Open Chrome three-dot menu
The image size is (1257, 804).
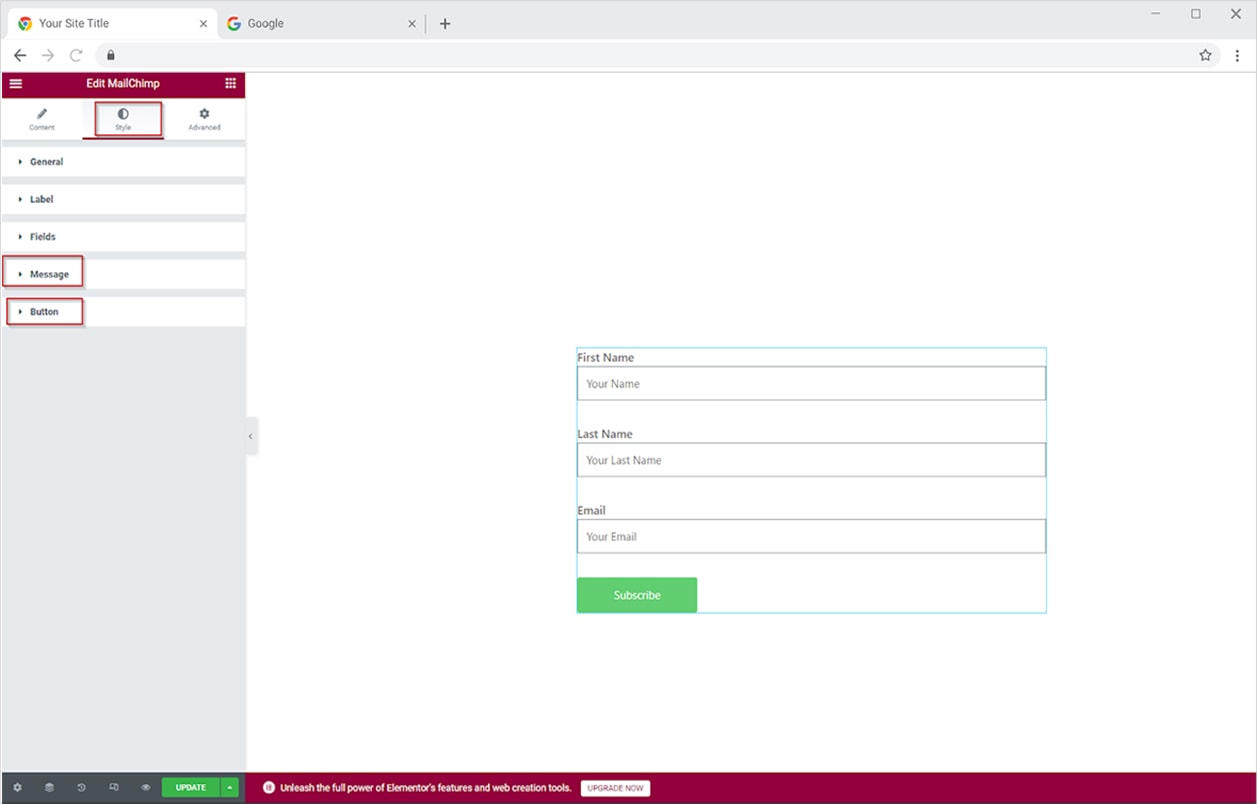pos(1237,55)
